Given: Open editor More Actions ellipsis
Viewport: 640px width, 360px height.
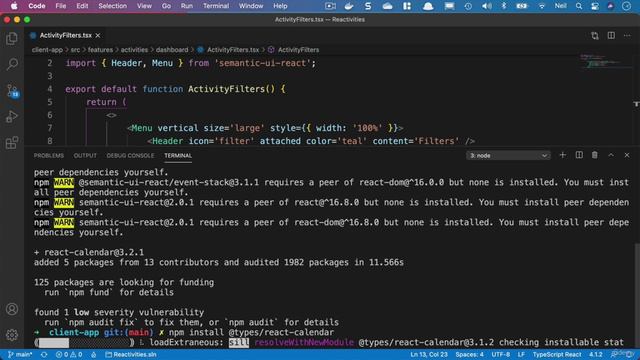Looking at the screenshot, I should tap(627, 36).
